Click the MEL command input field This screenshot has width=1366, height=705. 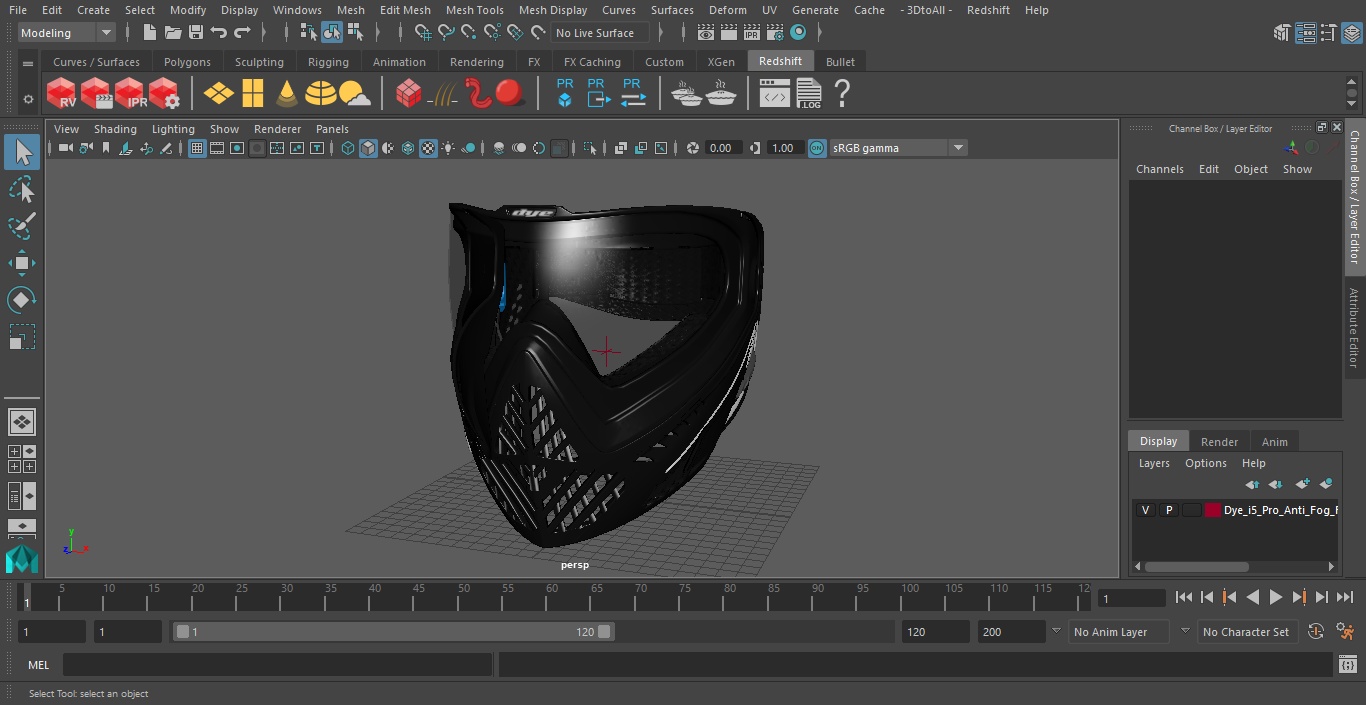[277, 665]
